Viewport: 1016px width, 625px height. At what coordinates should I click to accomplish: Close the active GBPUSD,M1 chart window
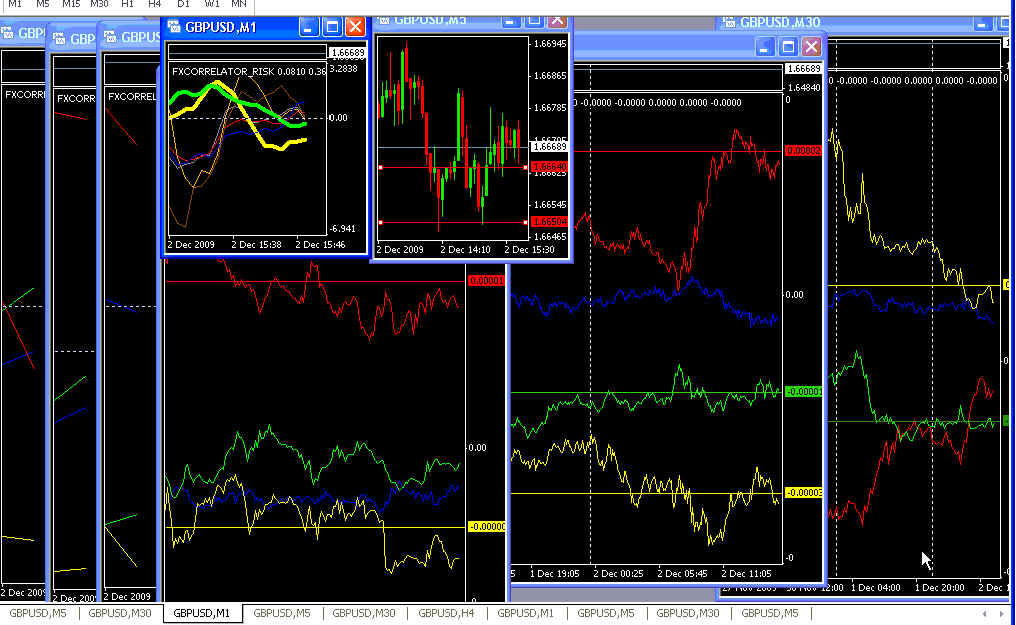(x=355, y=27)
